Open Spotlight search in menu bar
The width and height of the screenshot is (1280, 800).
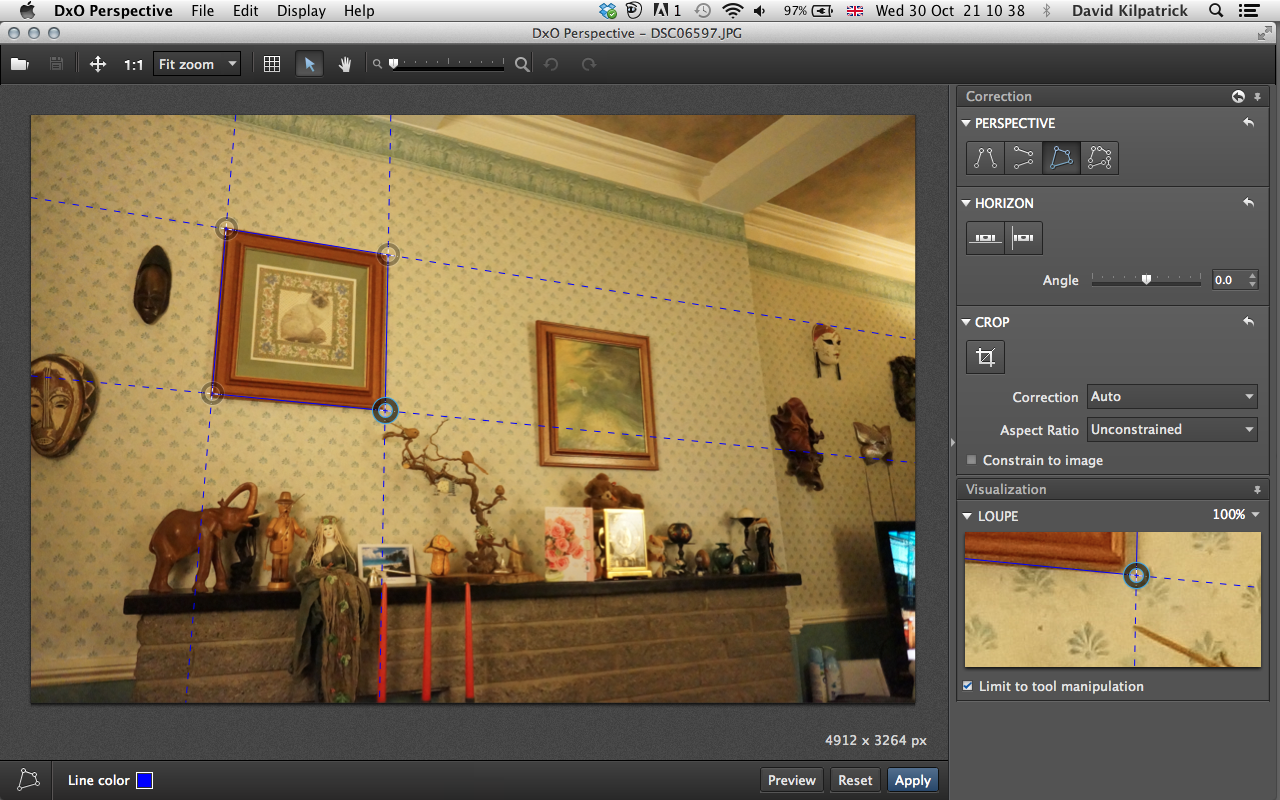pyautogui.click(x=1216, y=11)
